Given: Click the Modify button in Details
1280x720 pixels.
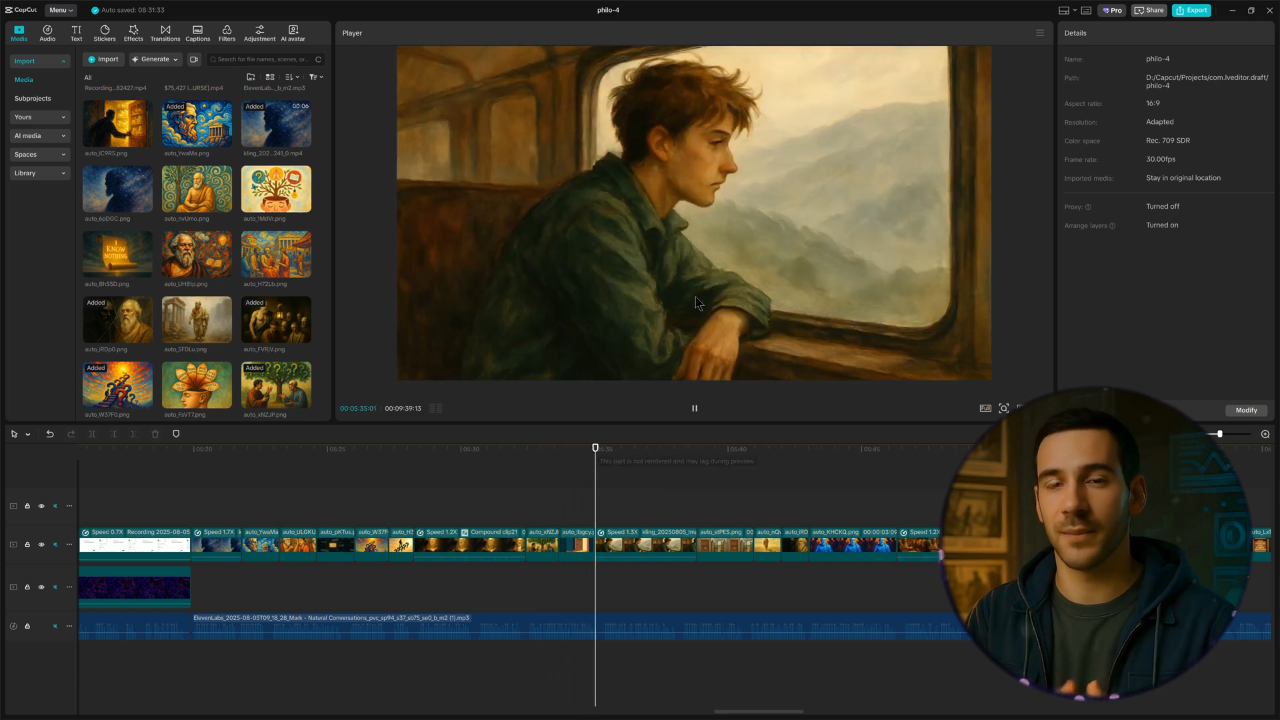Looking at the screenshot, I should 1246,410.
